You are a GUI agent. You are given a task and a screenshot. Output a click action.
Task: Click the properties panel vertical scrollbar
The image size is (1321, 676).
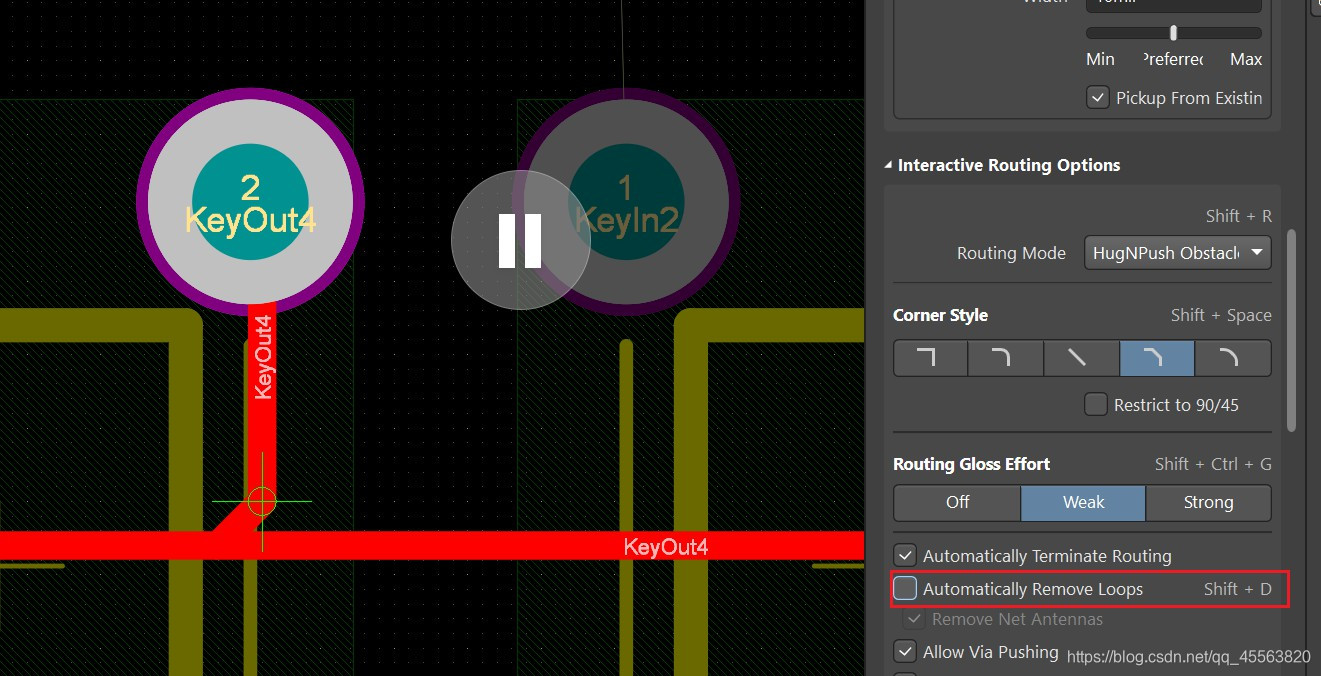pos(1291,330)
